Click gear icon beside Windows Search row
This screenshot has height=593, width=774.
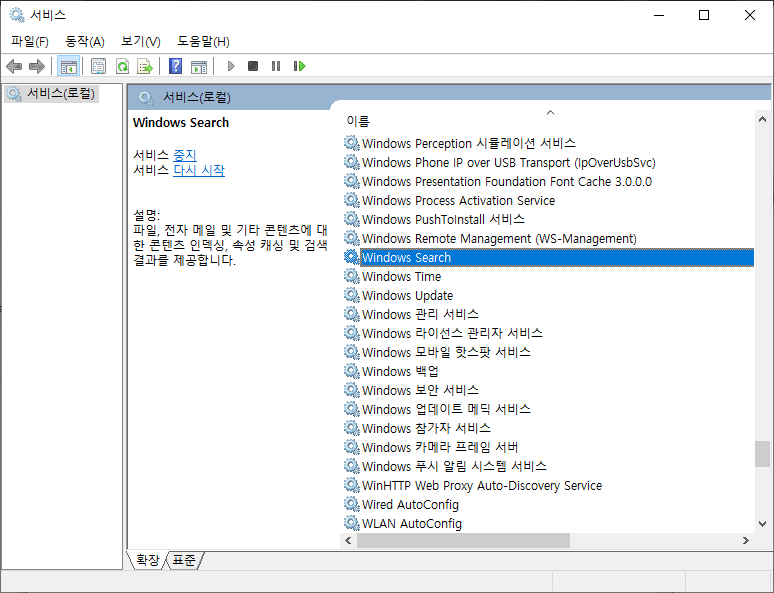tap(351, 257)
